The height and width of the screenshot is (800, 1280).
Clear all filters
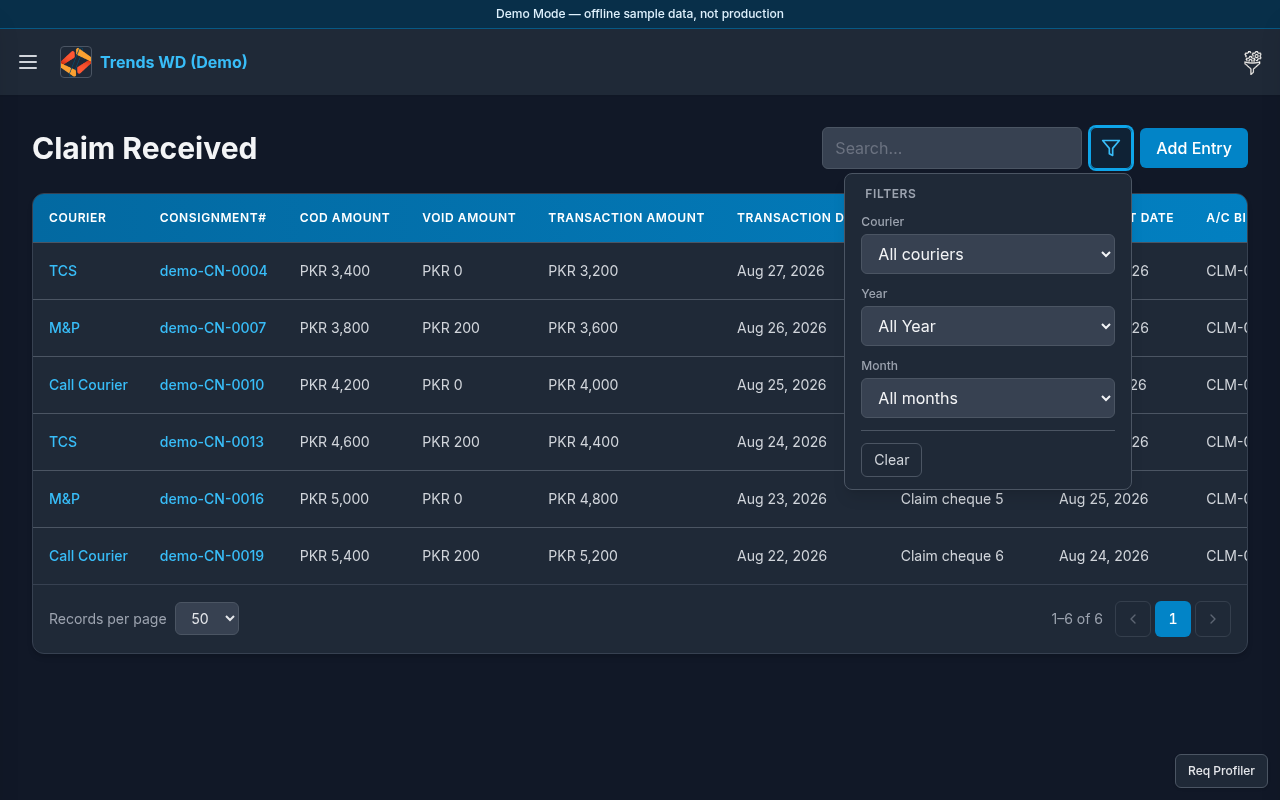(x=891, y=460)
